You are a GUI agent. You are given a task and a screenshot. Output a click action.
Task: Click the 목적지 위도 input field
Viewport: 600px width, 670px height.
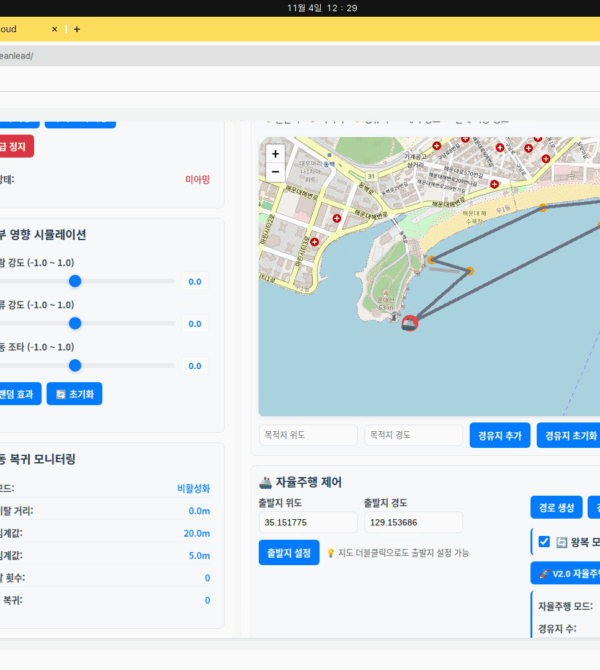point(308,435)
